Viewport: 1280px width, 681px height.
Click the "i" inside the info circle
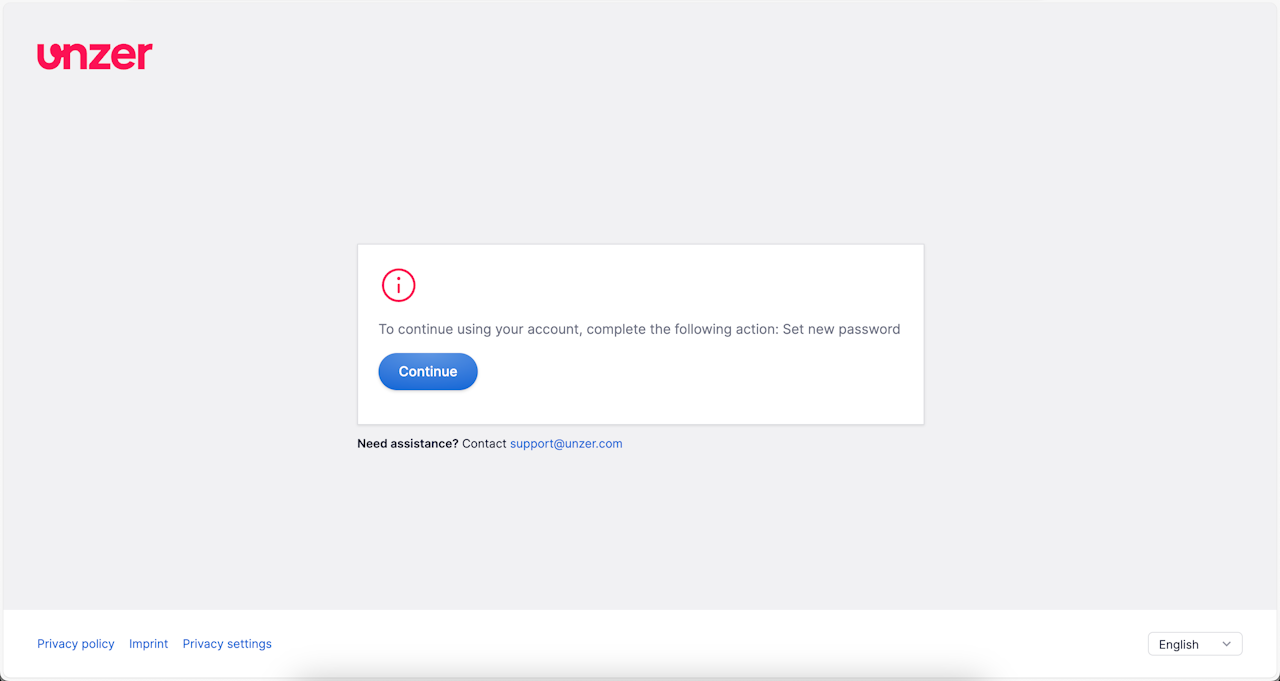tap(398, 286)
